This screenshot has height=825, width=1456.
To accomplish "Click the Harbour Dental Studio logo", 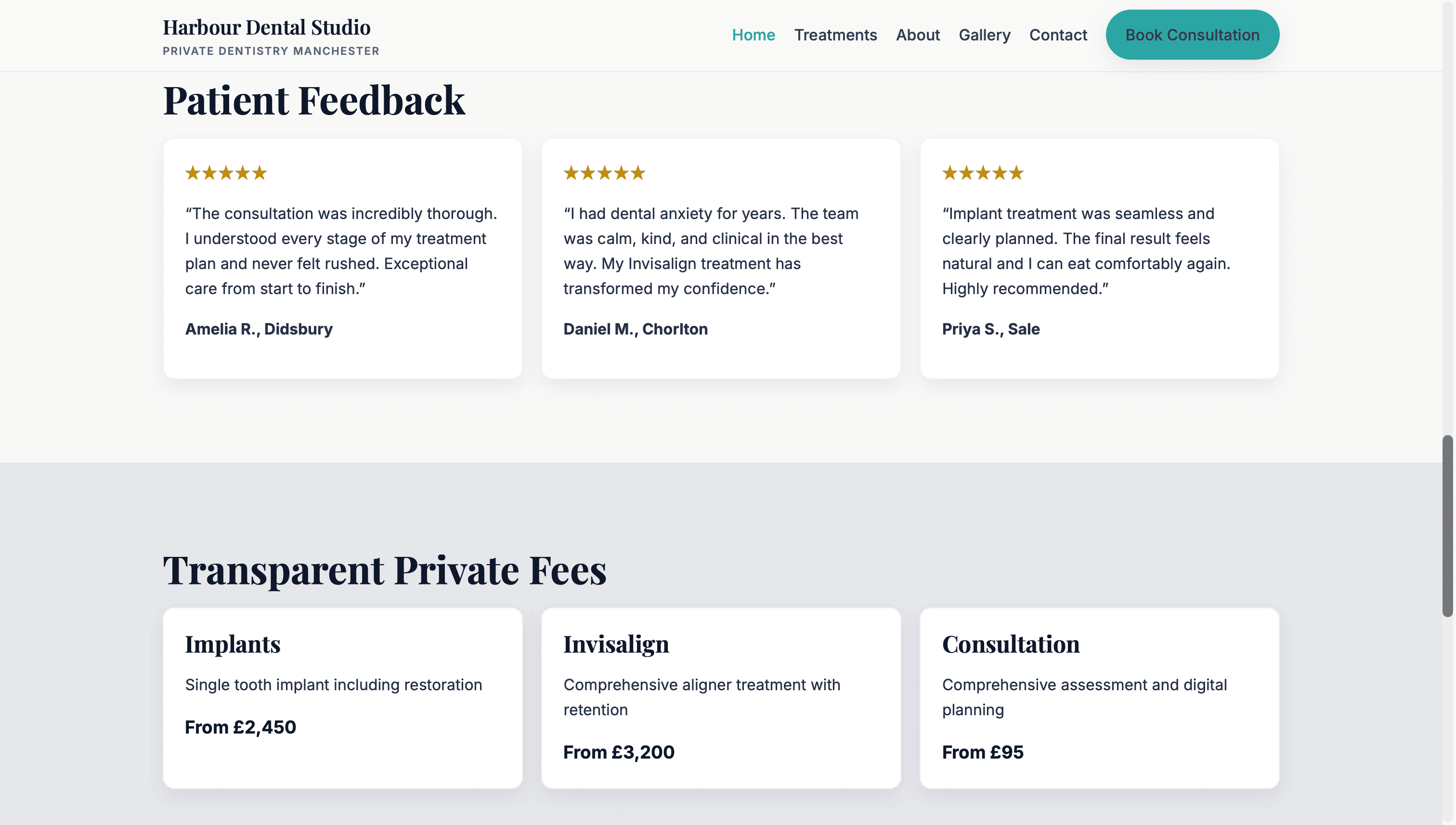I will coord(266,28).
